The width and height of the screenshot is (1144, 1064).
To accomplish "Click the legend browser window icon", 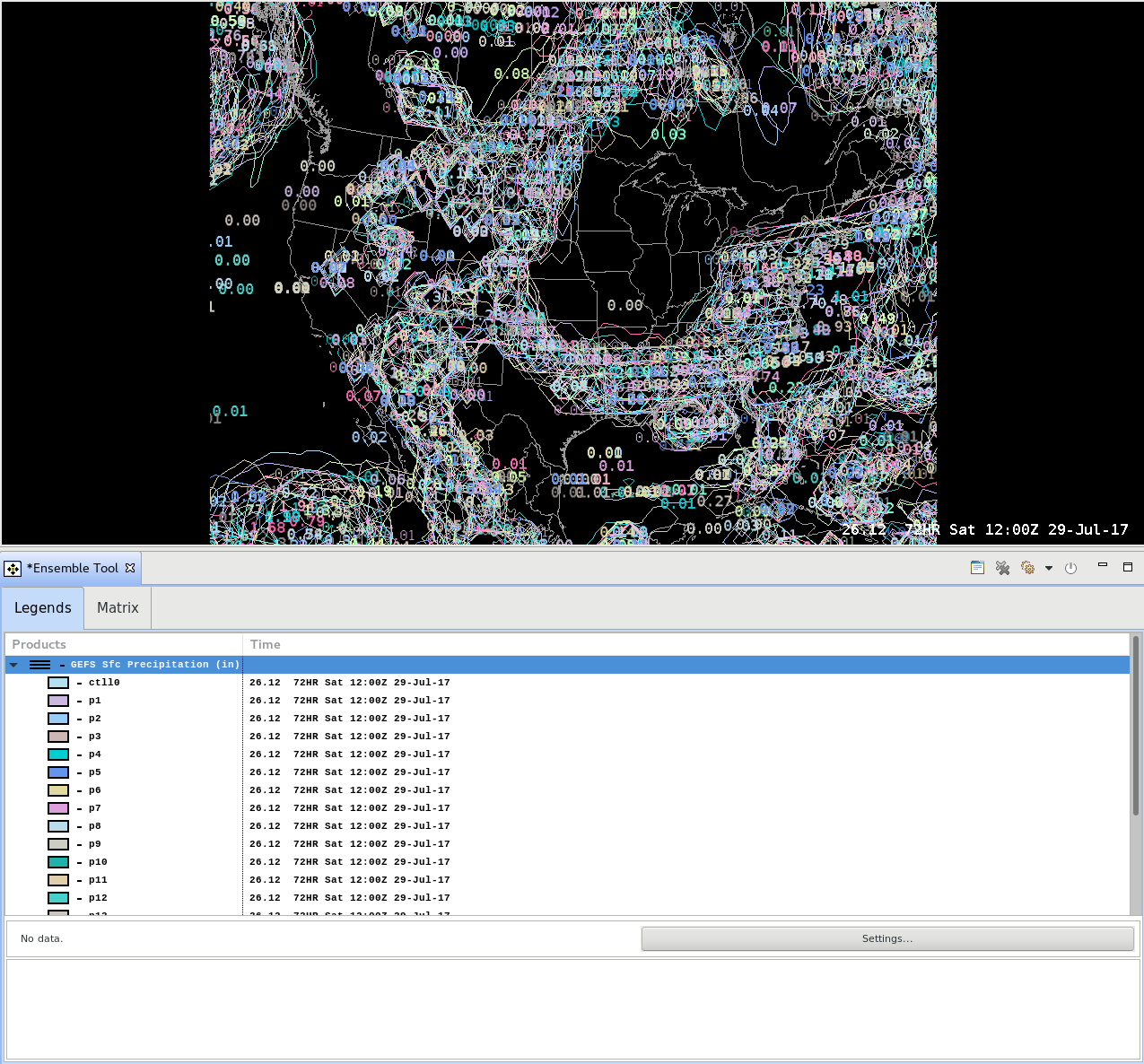I will coord(977,568).
